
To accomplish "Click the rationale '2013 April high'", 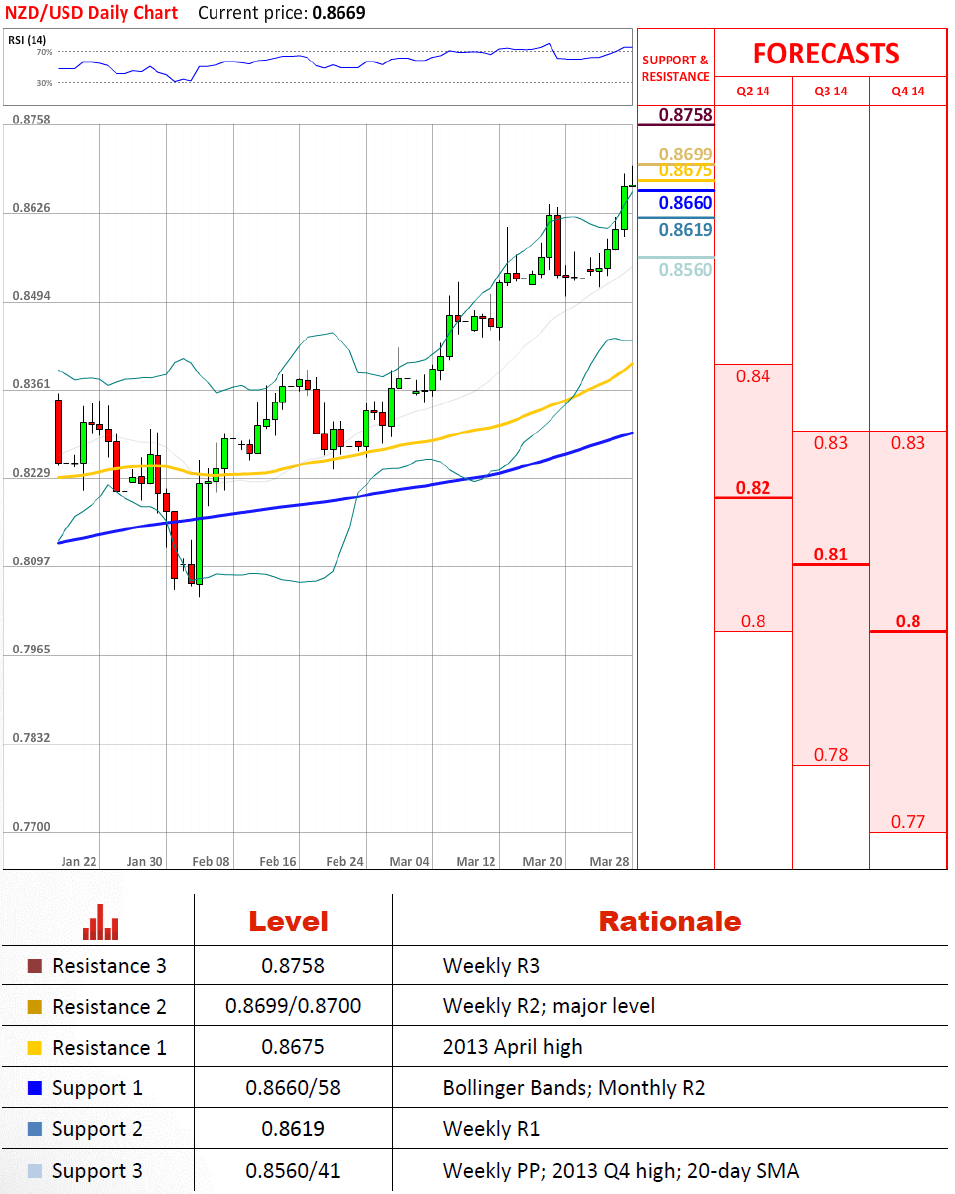I will [x=513, y=1047].
